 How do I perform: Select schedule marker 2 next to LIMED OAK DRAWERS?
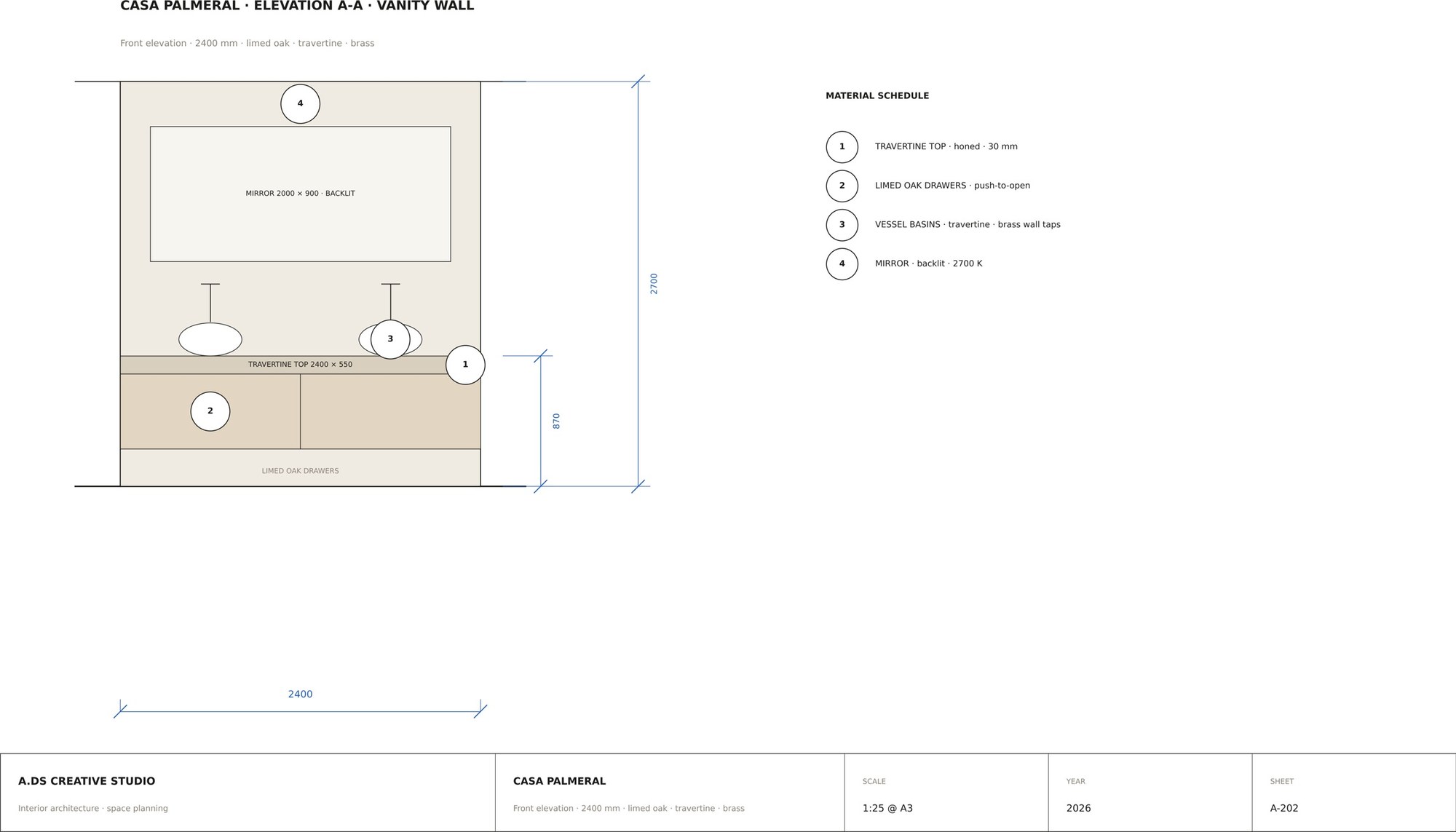842,186
